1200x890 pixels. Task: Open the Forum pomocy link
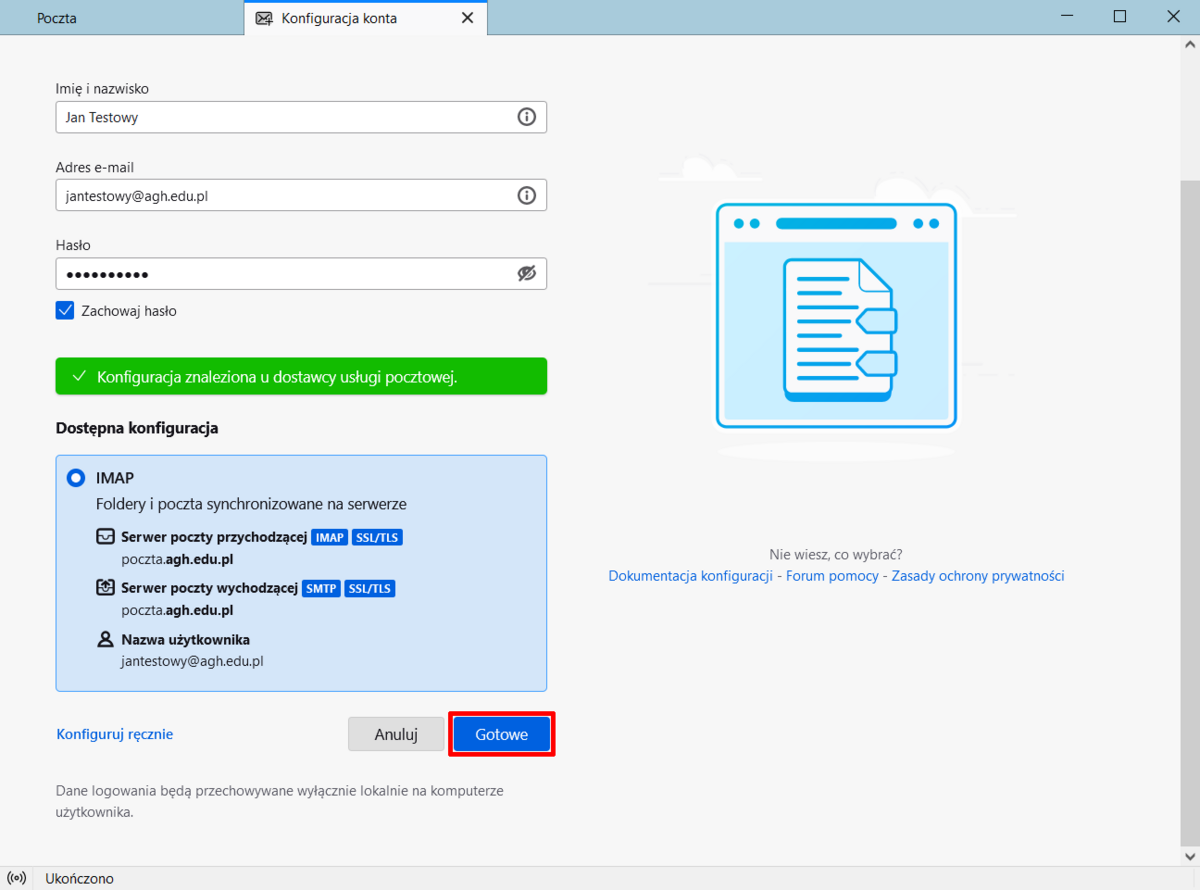(832, 576)
